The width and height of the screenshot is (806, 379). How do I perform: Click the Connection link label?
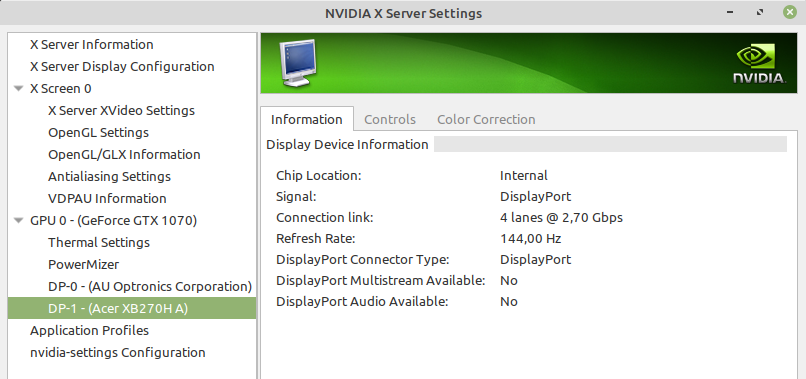point(324,218)
